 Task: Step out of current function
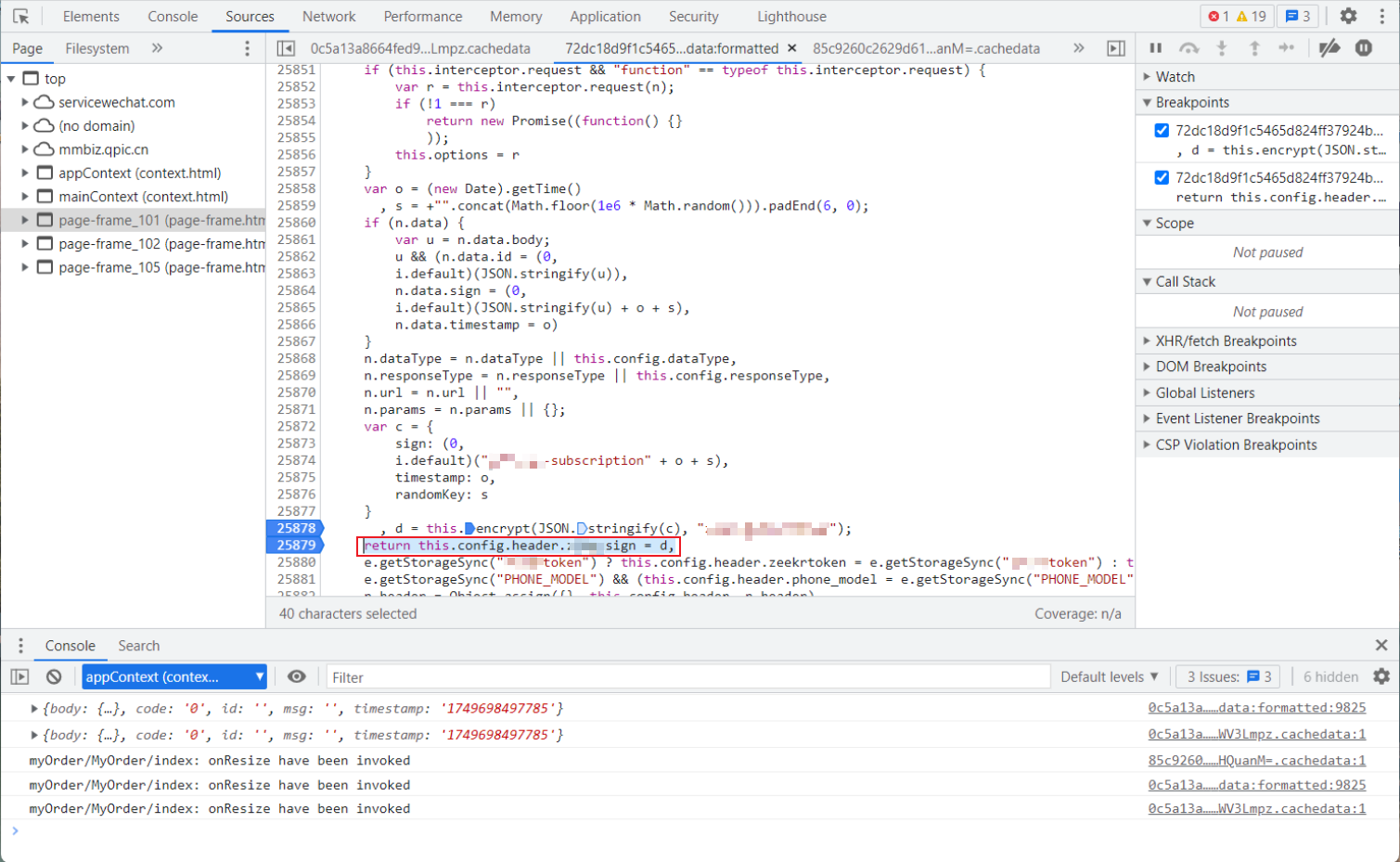(x=1254, y=48)
